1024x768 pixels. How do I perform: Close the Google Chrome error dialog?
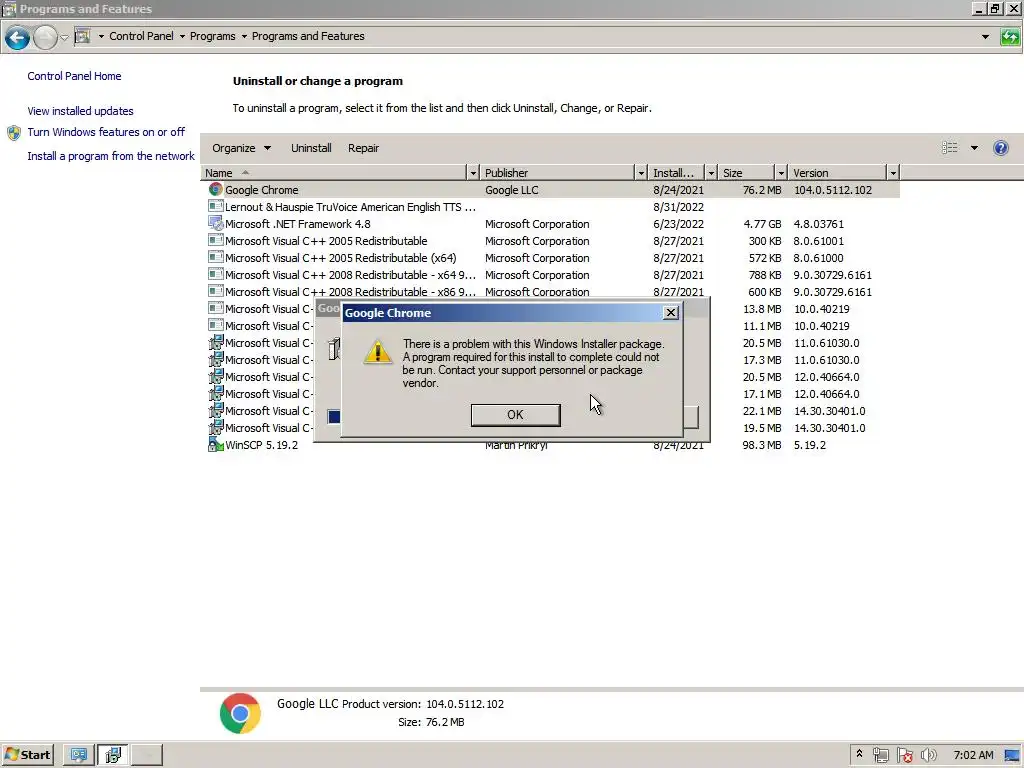(671, 313)
